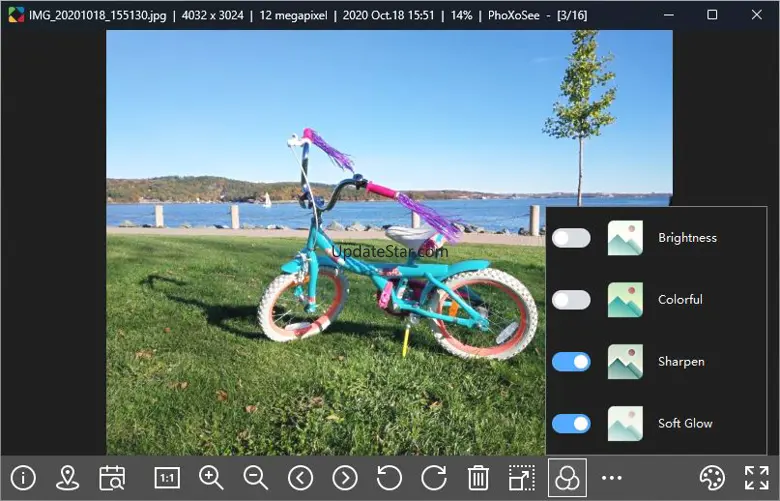Set zoom to actual size 1:1
This screenshot has height=501, width=780.
[167, 478]
